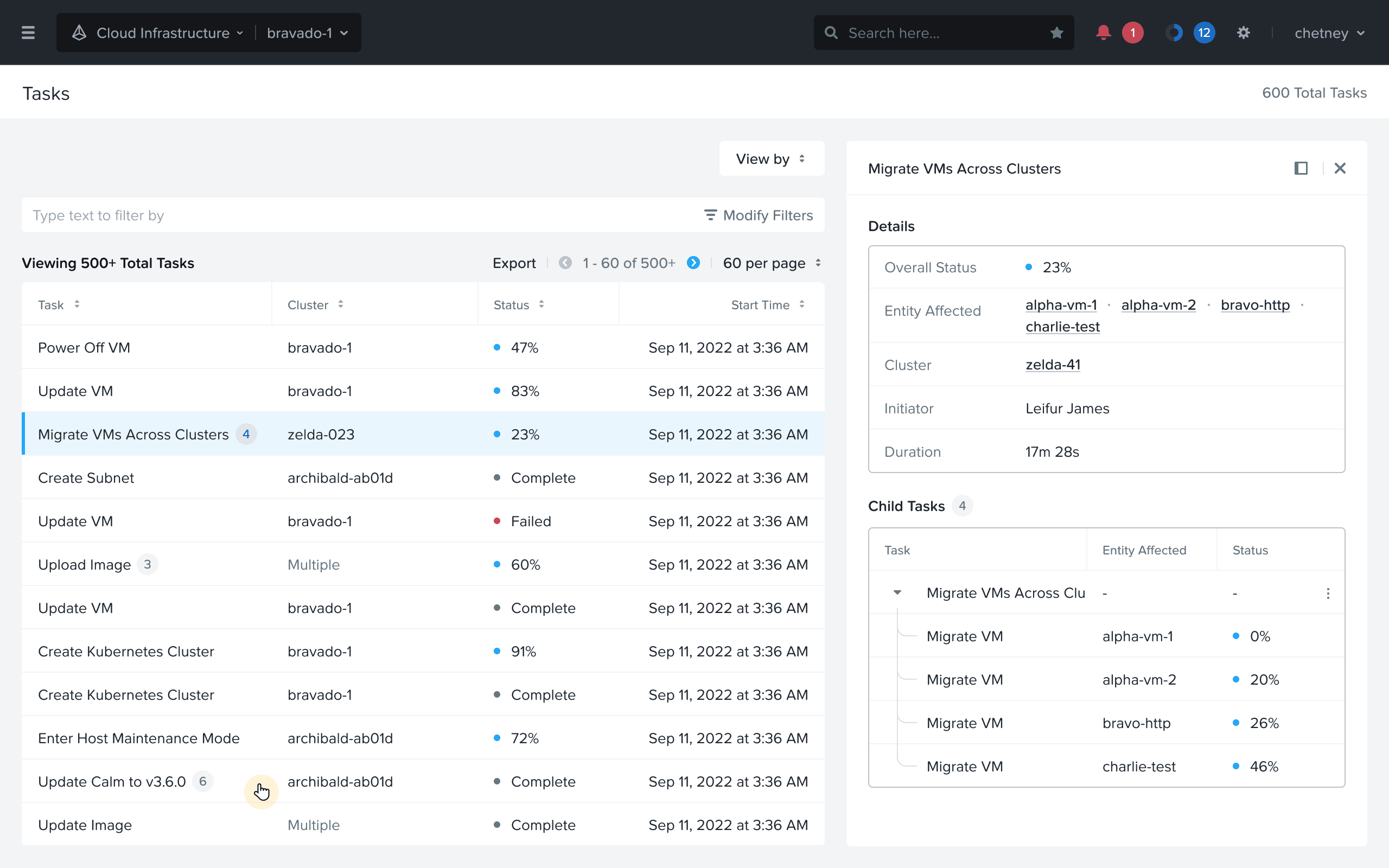Click Modify Filters

tap(758, 215)
